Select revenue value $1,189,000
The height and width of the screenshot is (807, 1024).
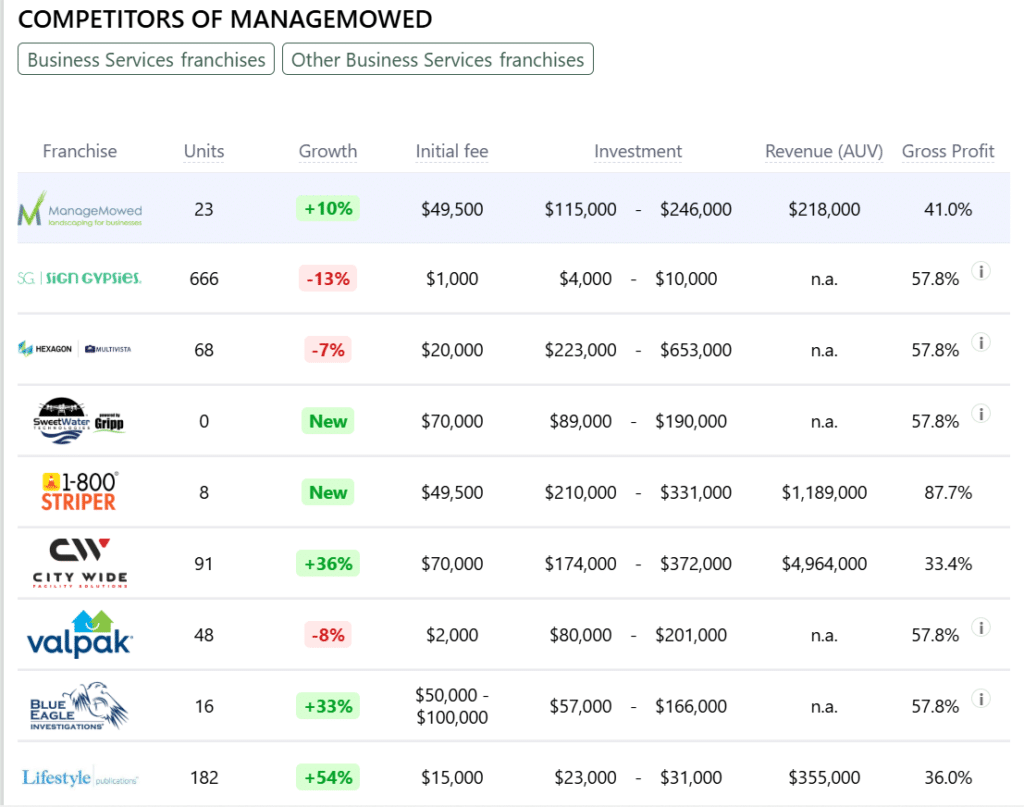point(824,492)
